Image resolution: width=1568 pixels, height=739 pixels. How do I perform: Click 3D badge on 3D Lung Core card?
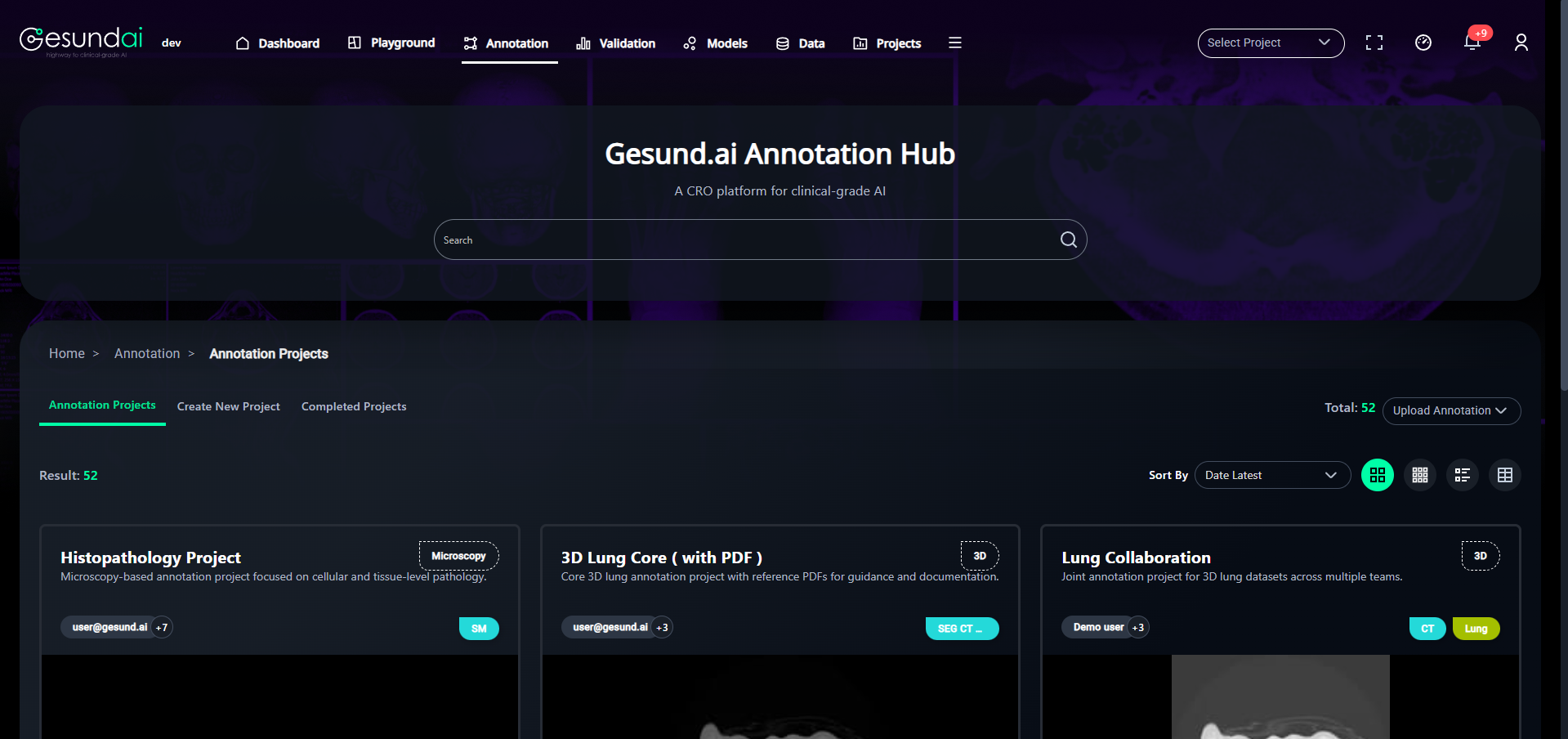(x=980, y=556)
